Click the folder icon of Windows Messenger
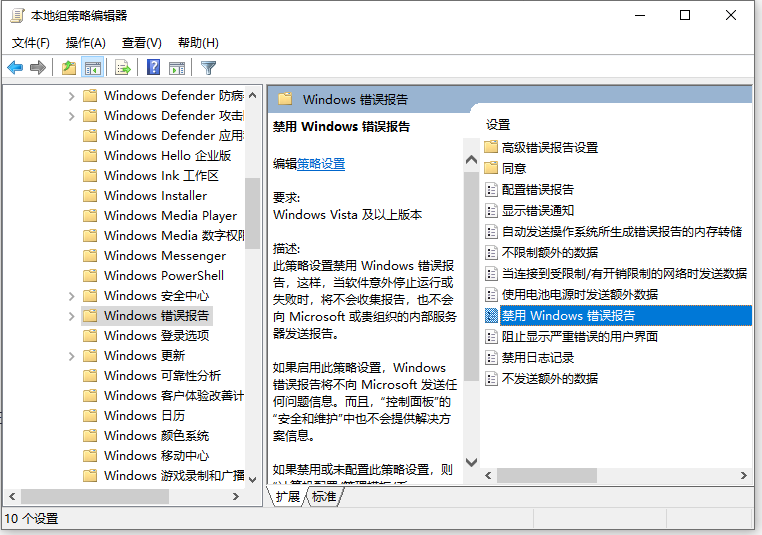Image resolution: width=762 pixels, height=535 pixels. pyautogui.click(x=90, y=256)
